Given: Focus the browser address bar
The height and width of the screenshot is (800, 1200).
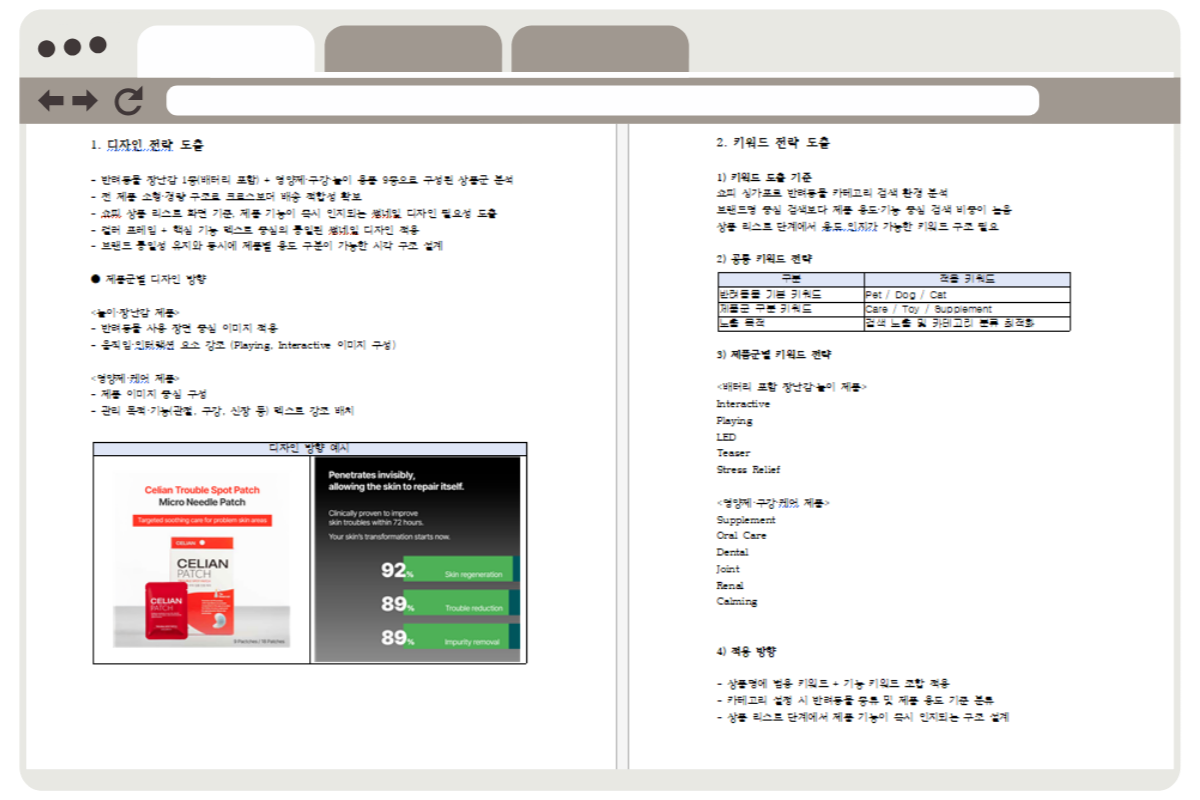Looking at the screenshot, I should click(602, 101).
